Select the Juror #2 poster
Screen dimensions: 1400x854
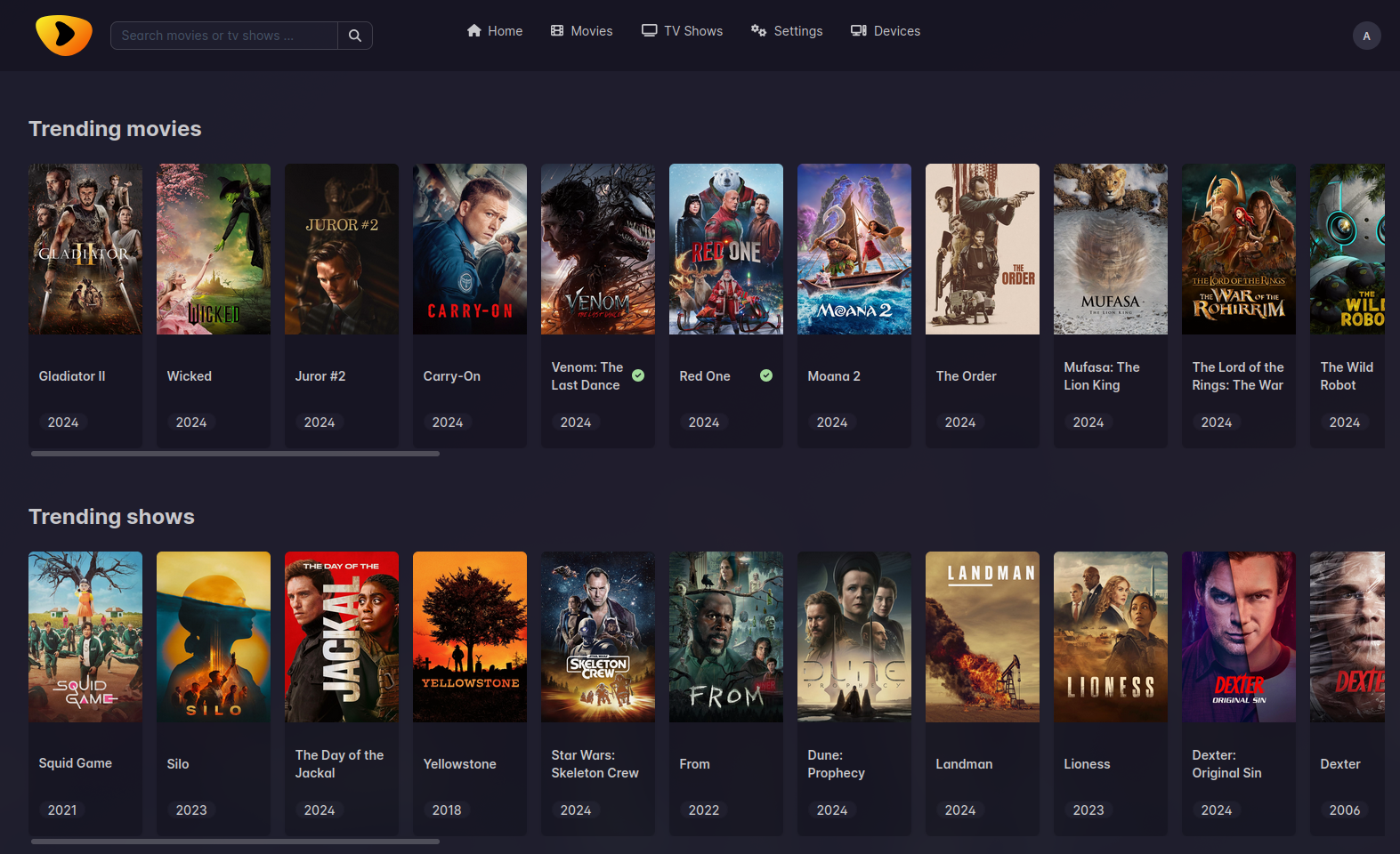pyautogui.click(x=342, y=249)
